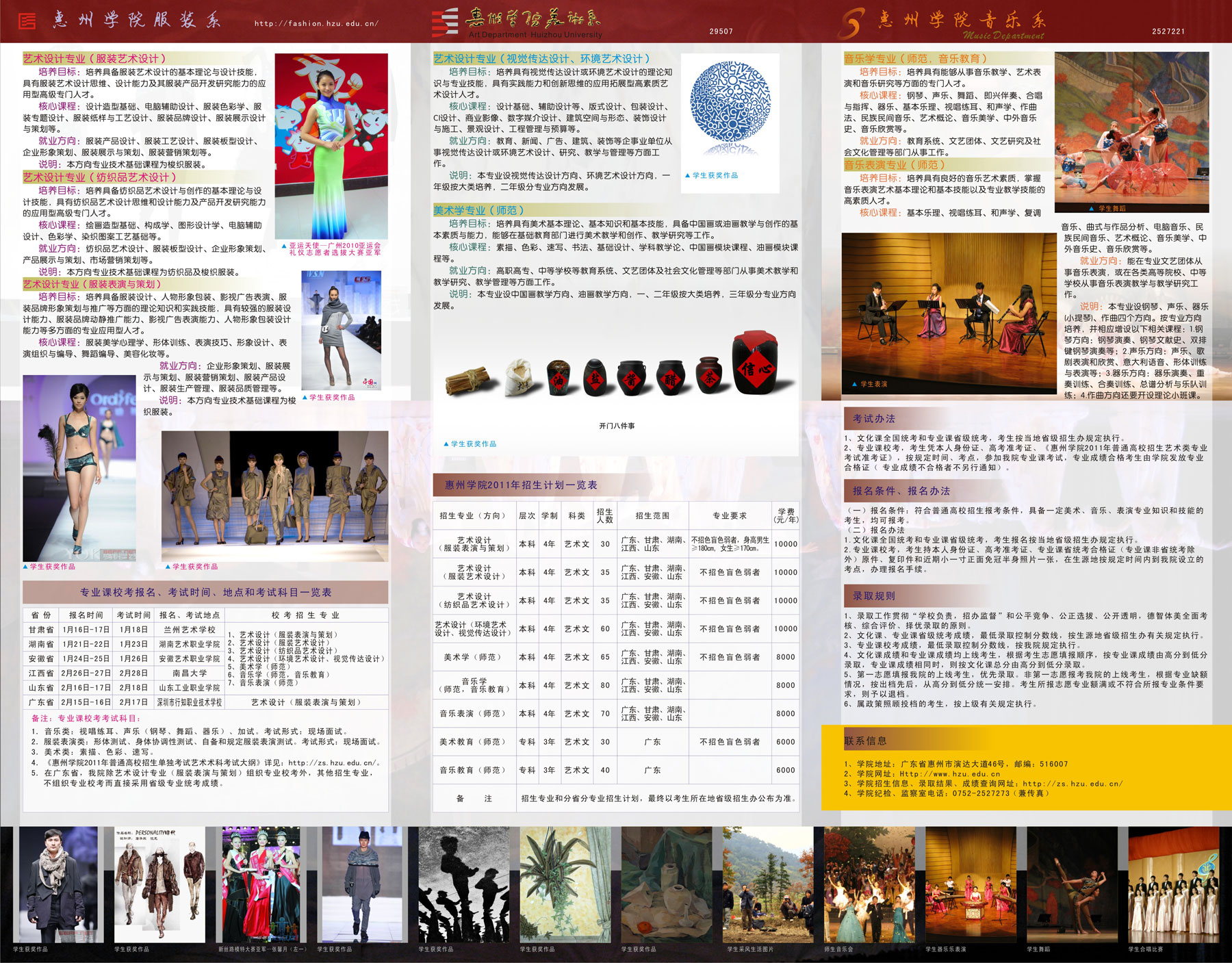Image resolution: width=1232 pixels, height=963 pixels.
Task: Click the jar labeled 醋
Action: pos(670,377)
